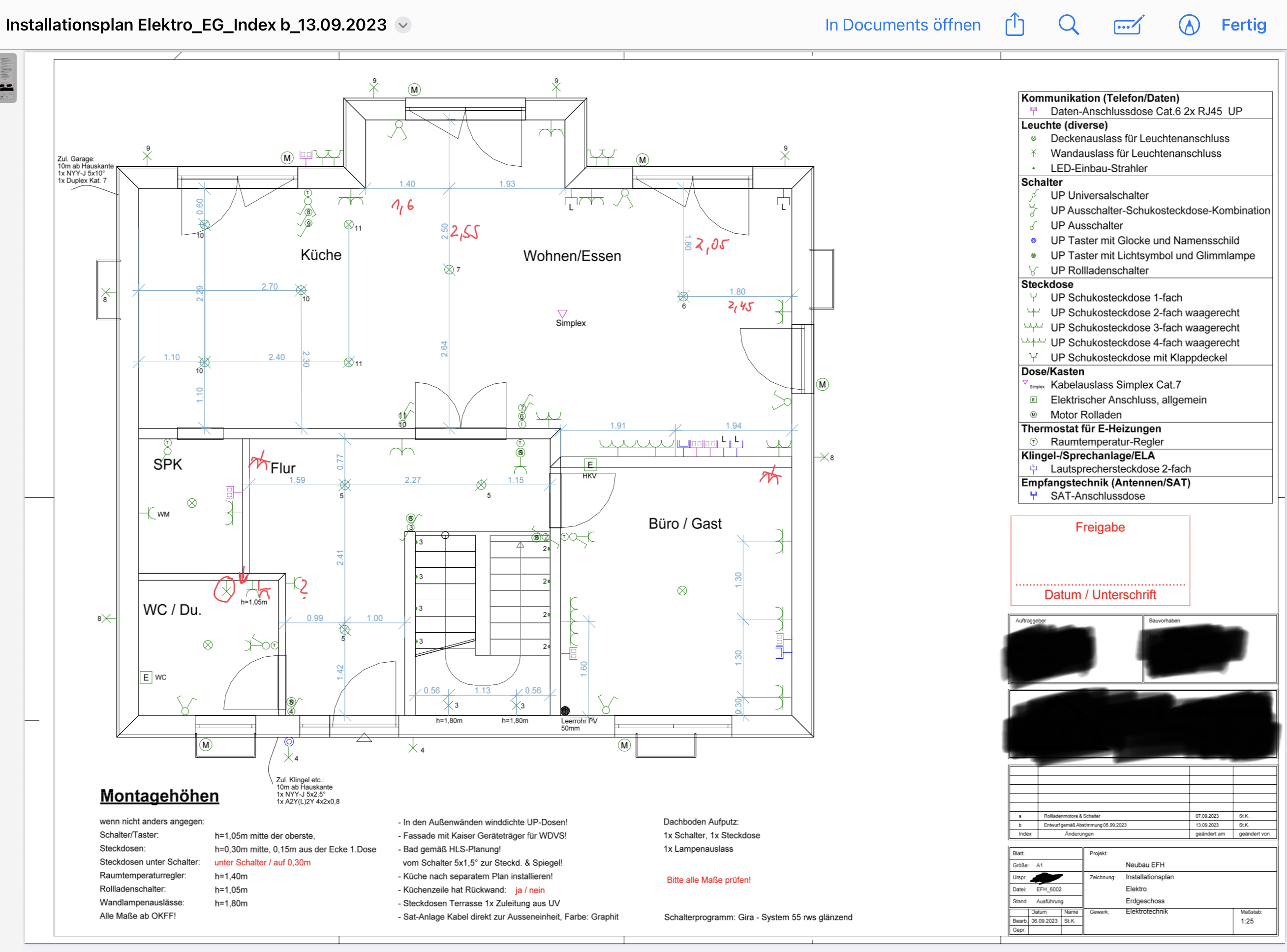Click the WC / Du. room label
1287x952 pixels.
172,610
